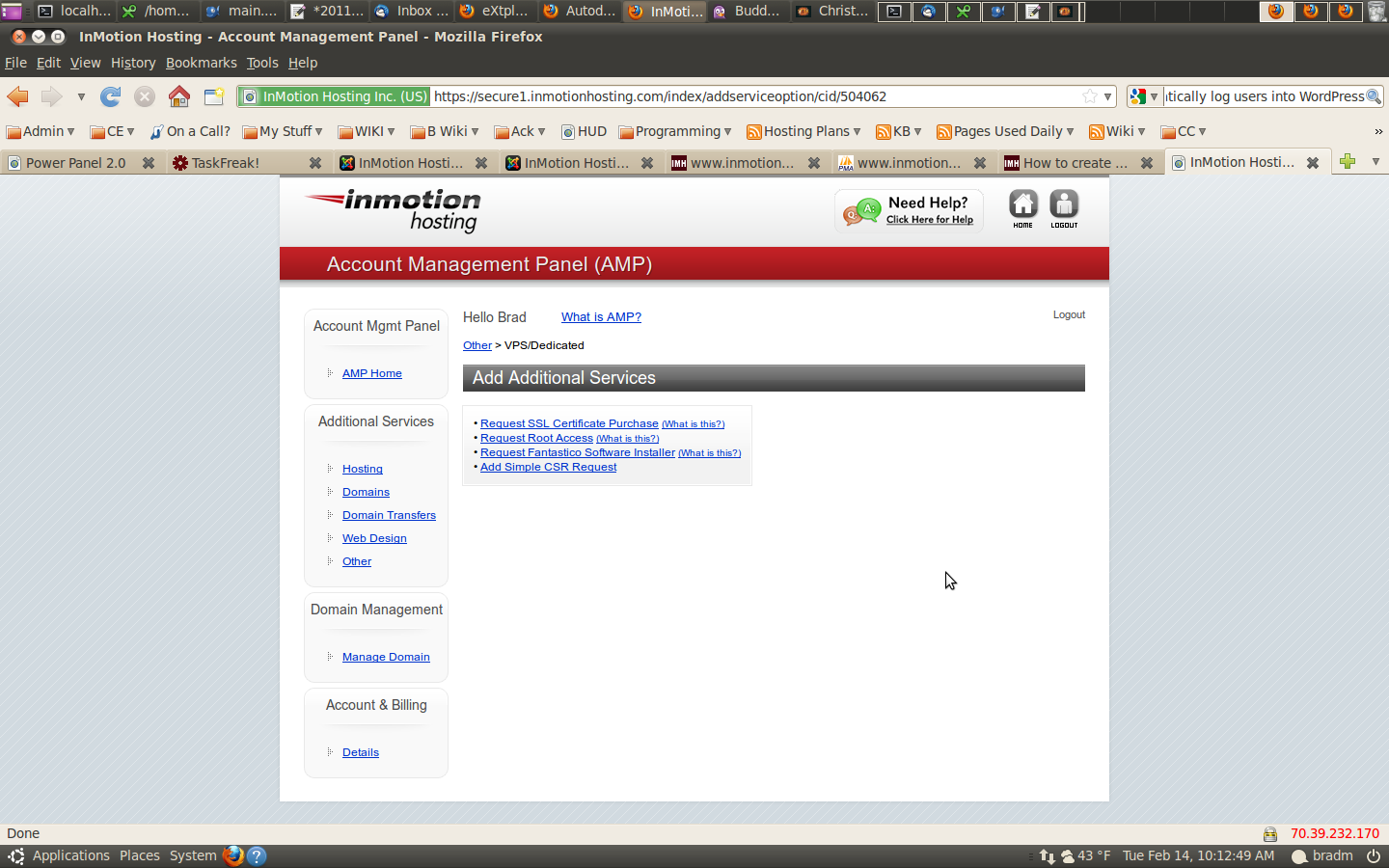1389x868 pixels.
Task: Open the What is AMP? link
Action: click(601, 316)
